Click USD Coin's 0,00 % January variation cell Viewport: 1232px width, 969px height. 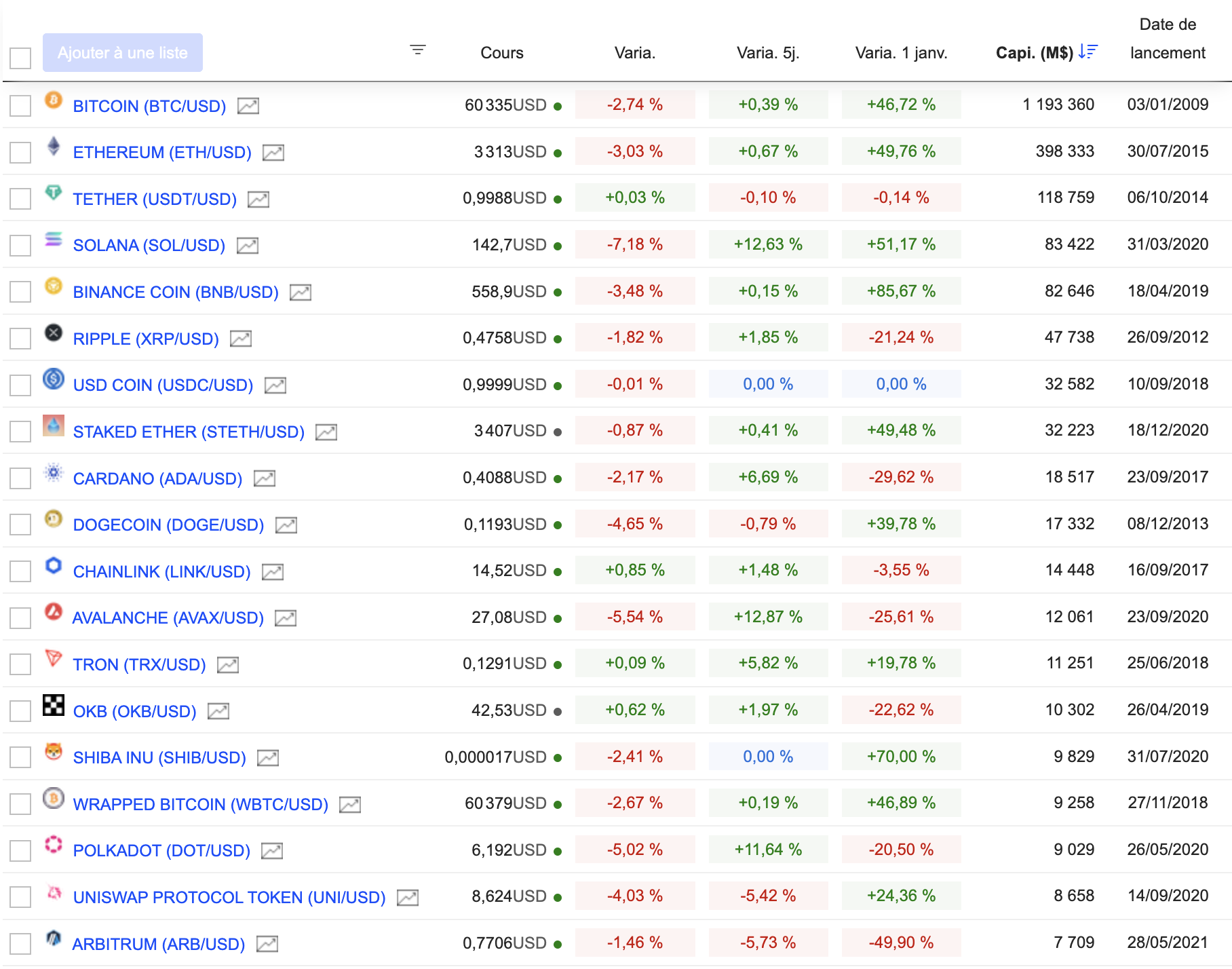pos(901,384)
